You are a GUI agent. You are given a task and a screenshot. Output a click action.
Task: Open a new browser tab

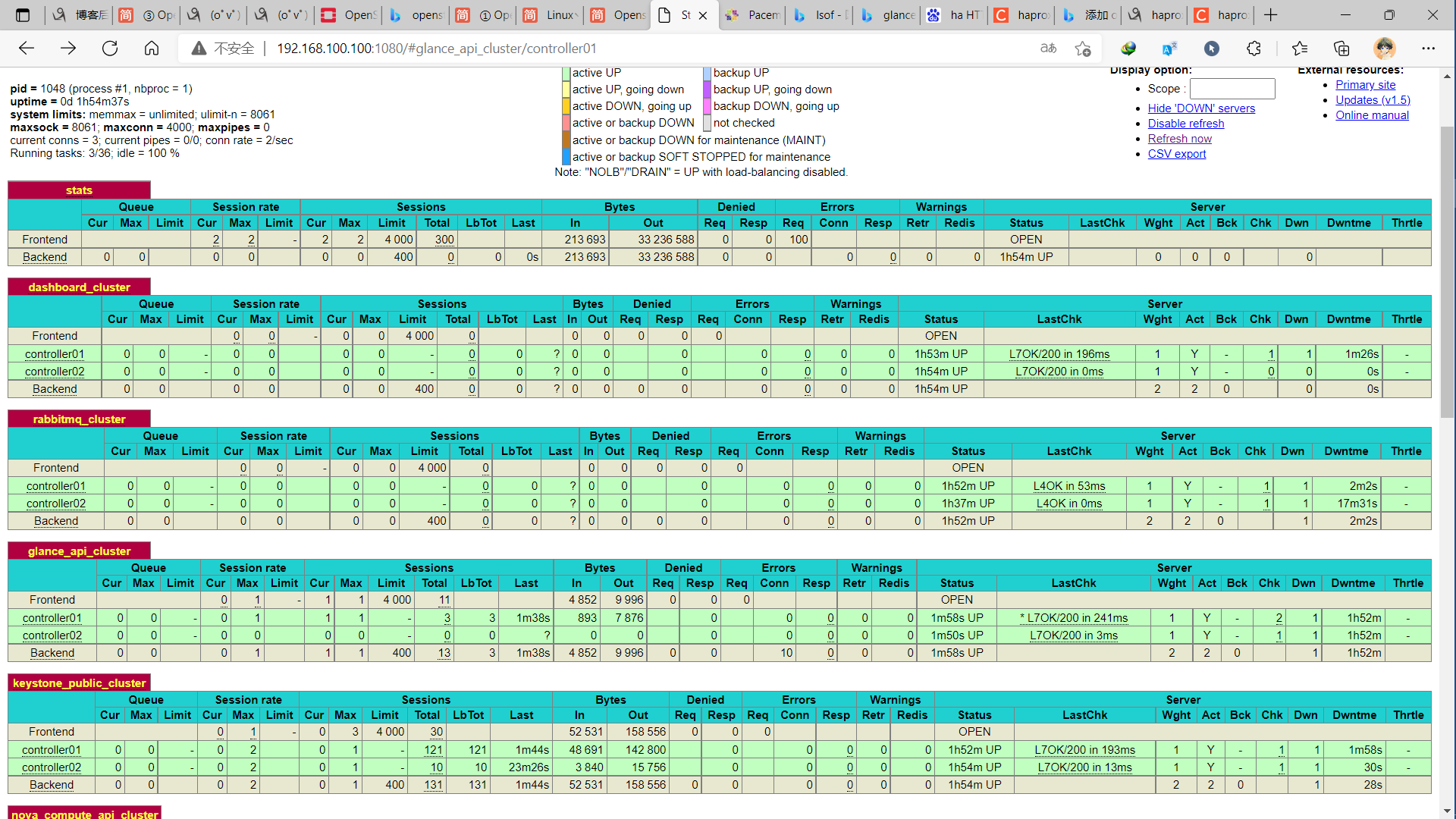(1271, 14)
